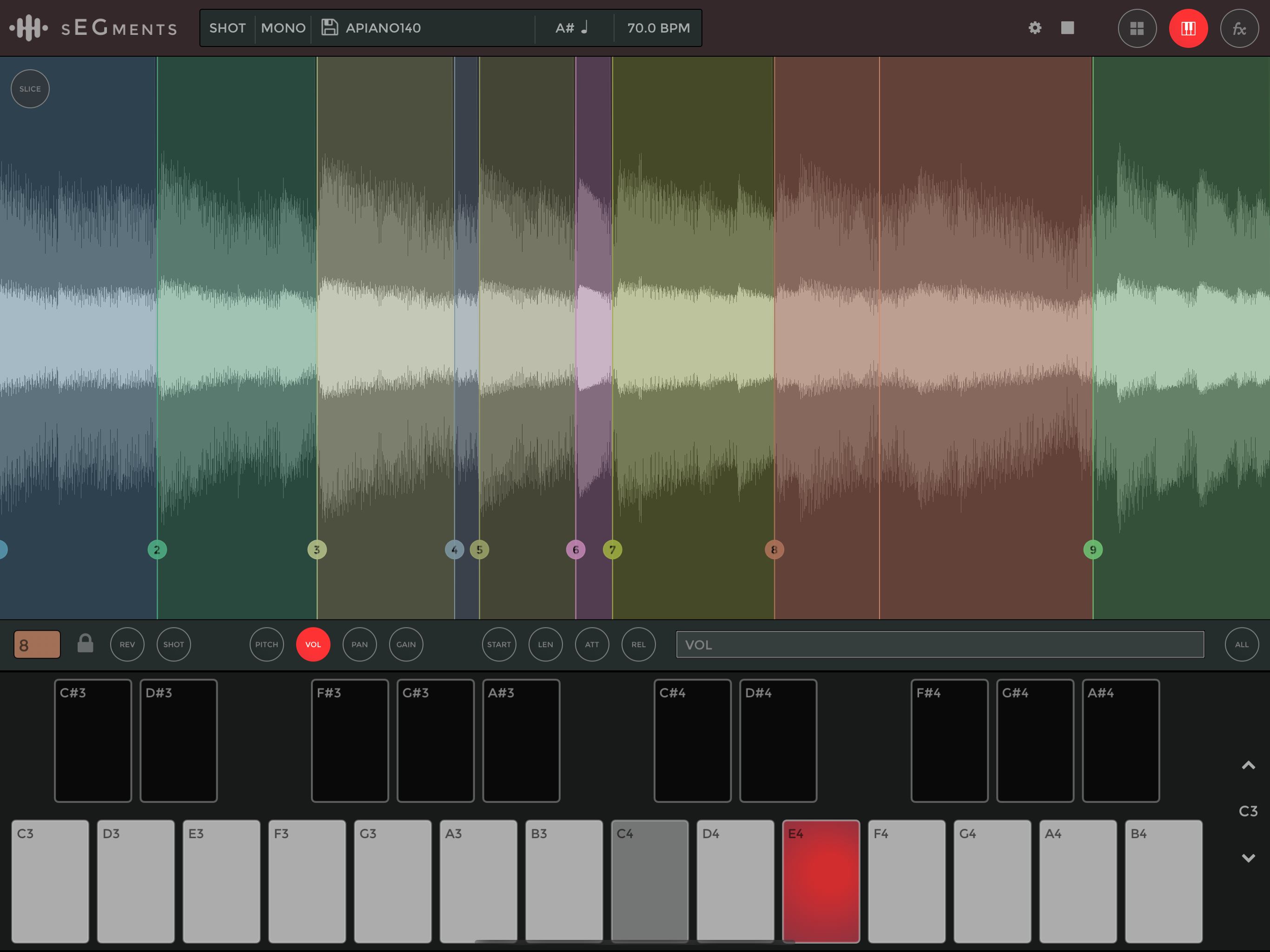1270x952 pixels.
Task: Click the red keyboard view icon
Action: tap(1188, 28)
